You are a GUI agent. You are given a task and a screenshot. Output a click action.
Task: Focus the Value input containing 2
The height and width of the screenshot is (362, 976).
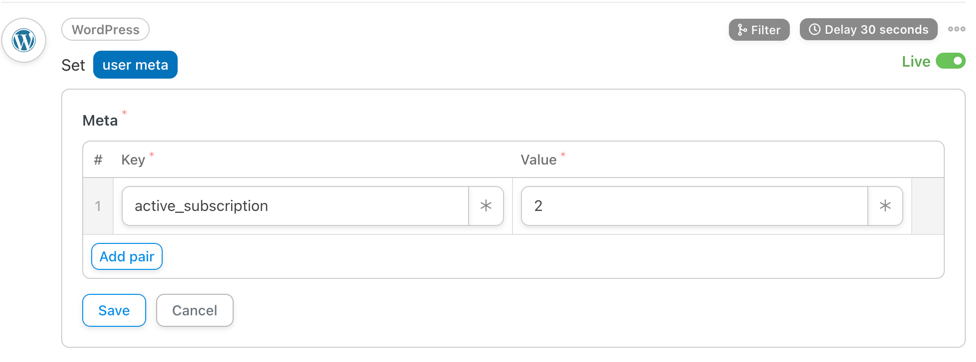click(695, 206)
